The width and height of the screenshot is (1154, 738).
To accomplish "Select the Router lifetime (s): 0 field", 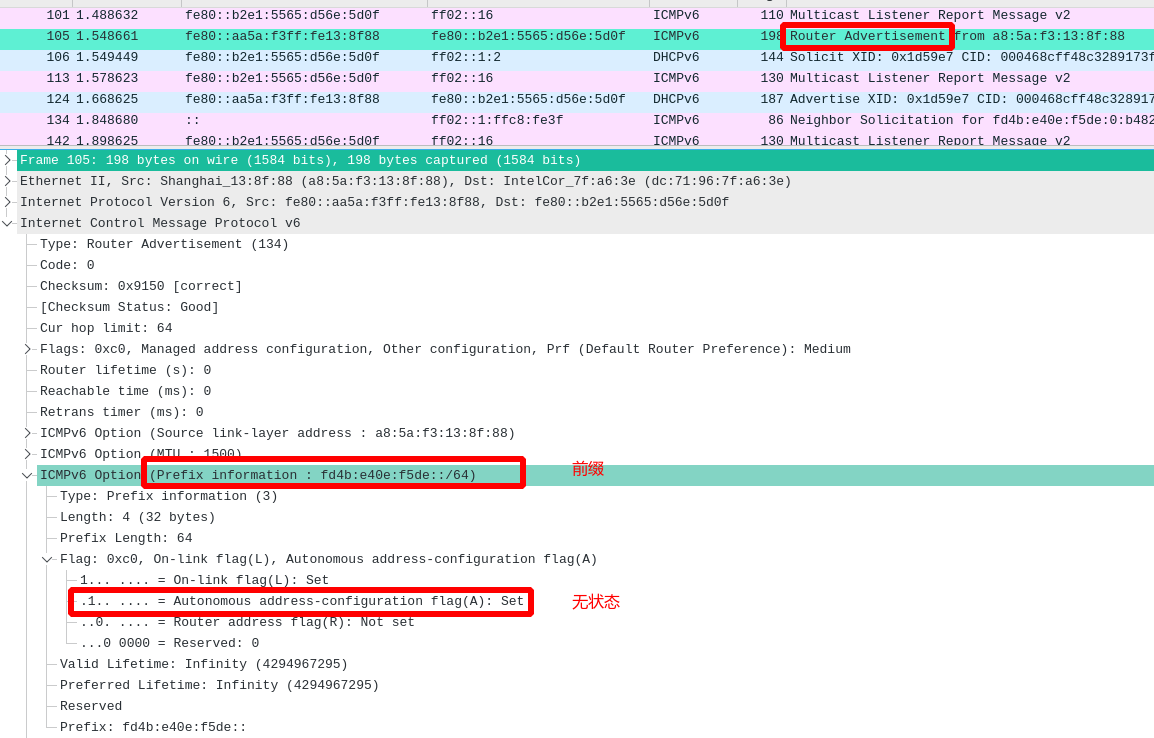I will [x=125, y=370].
